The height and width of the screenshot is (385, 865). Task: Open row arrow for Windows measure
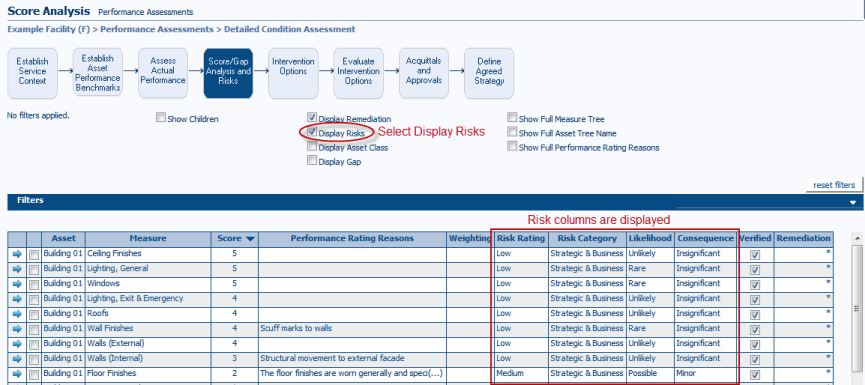(17, 284)
